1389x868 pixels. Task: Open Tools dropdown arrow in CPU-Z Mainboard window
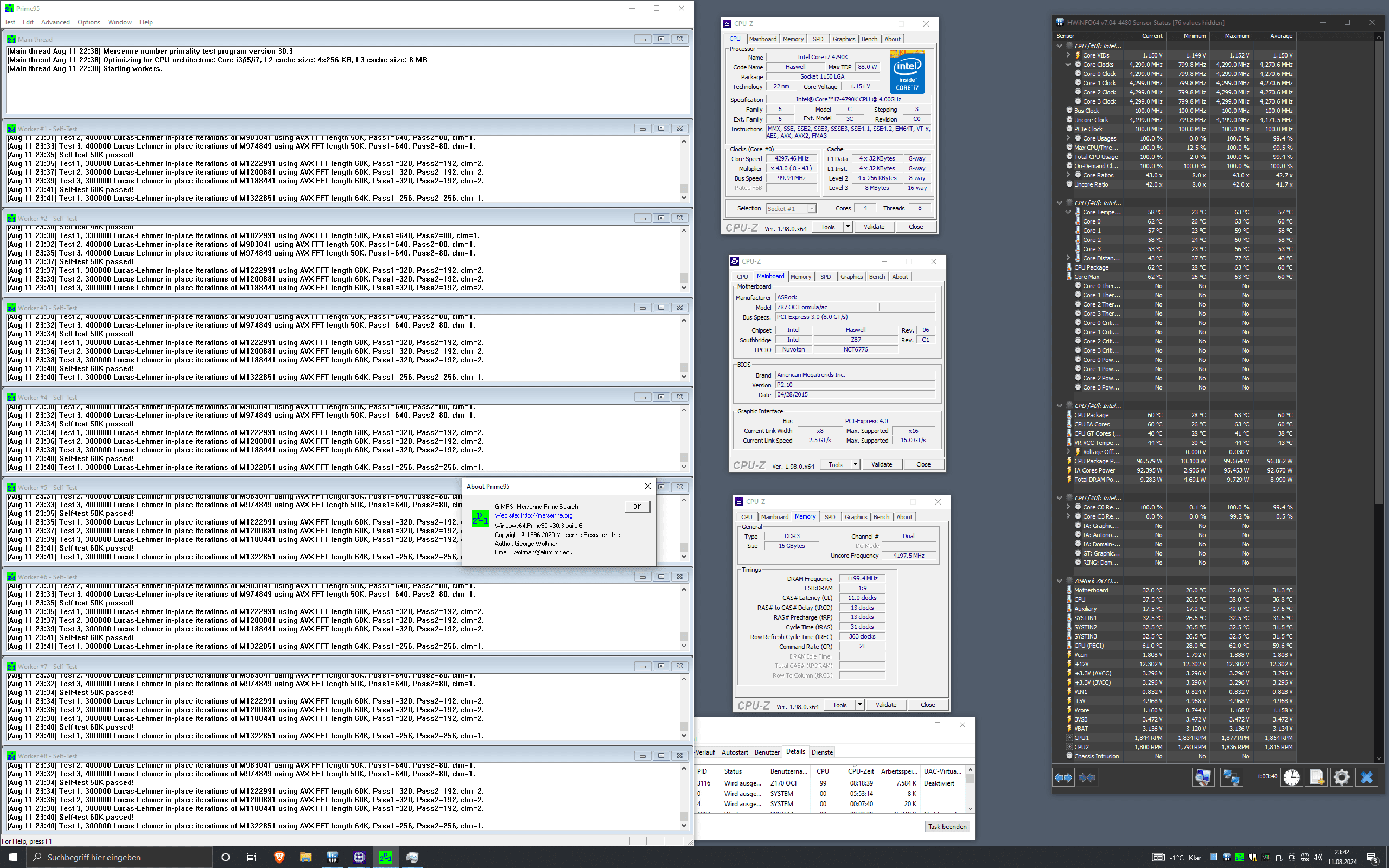point(855,464)
